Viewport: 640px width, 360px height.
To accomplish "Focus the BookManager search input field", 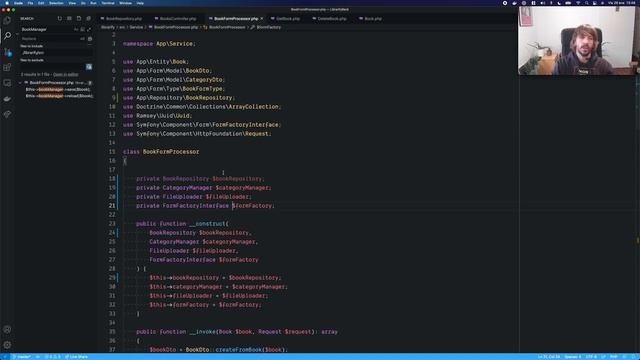I will (47, 29).
